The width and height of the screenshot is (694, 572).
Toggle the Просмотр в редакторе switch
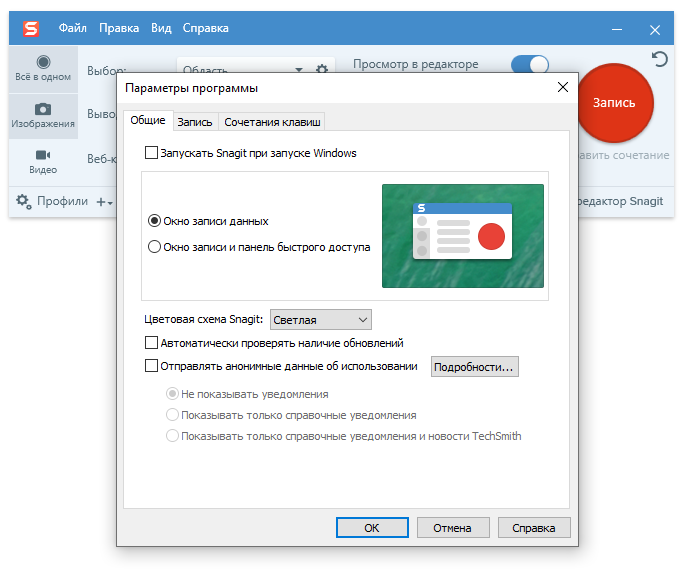click(530, 65)
